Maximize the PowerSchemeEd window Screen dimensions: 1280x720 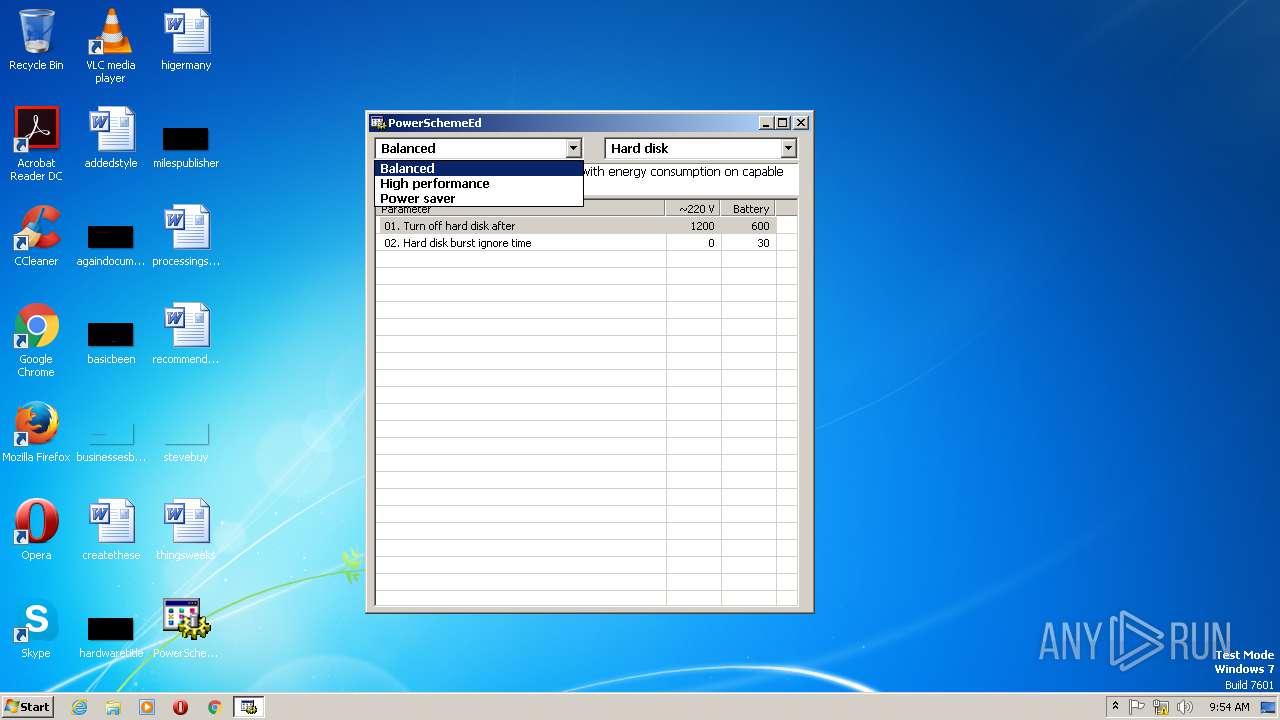click(783, 123)
